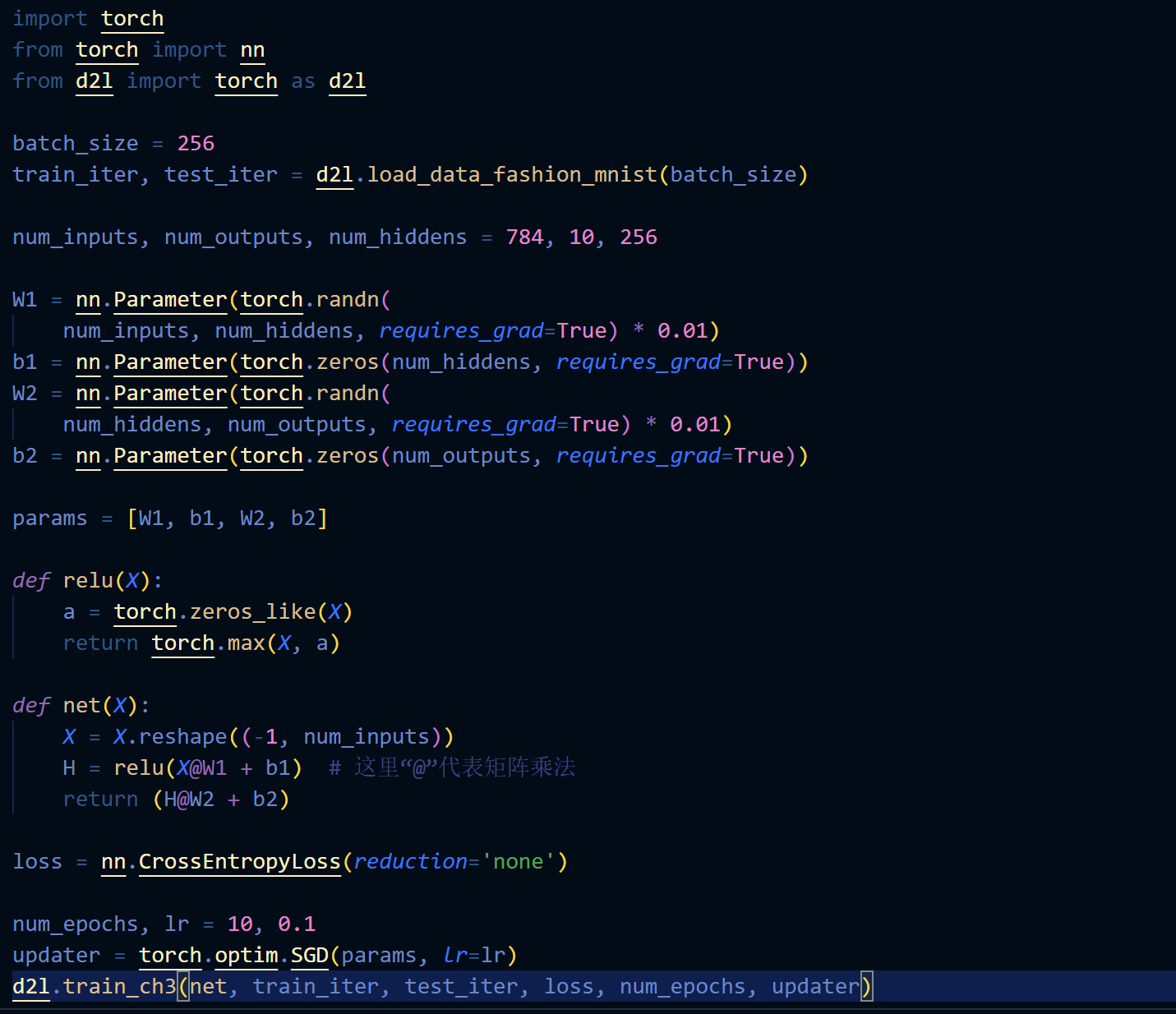Click the CrossEntropyLoss class name
Viewport: 1176px width, 1014px height.
[x=239, y=862]
